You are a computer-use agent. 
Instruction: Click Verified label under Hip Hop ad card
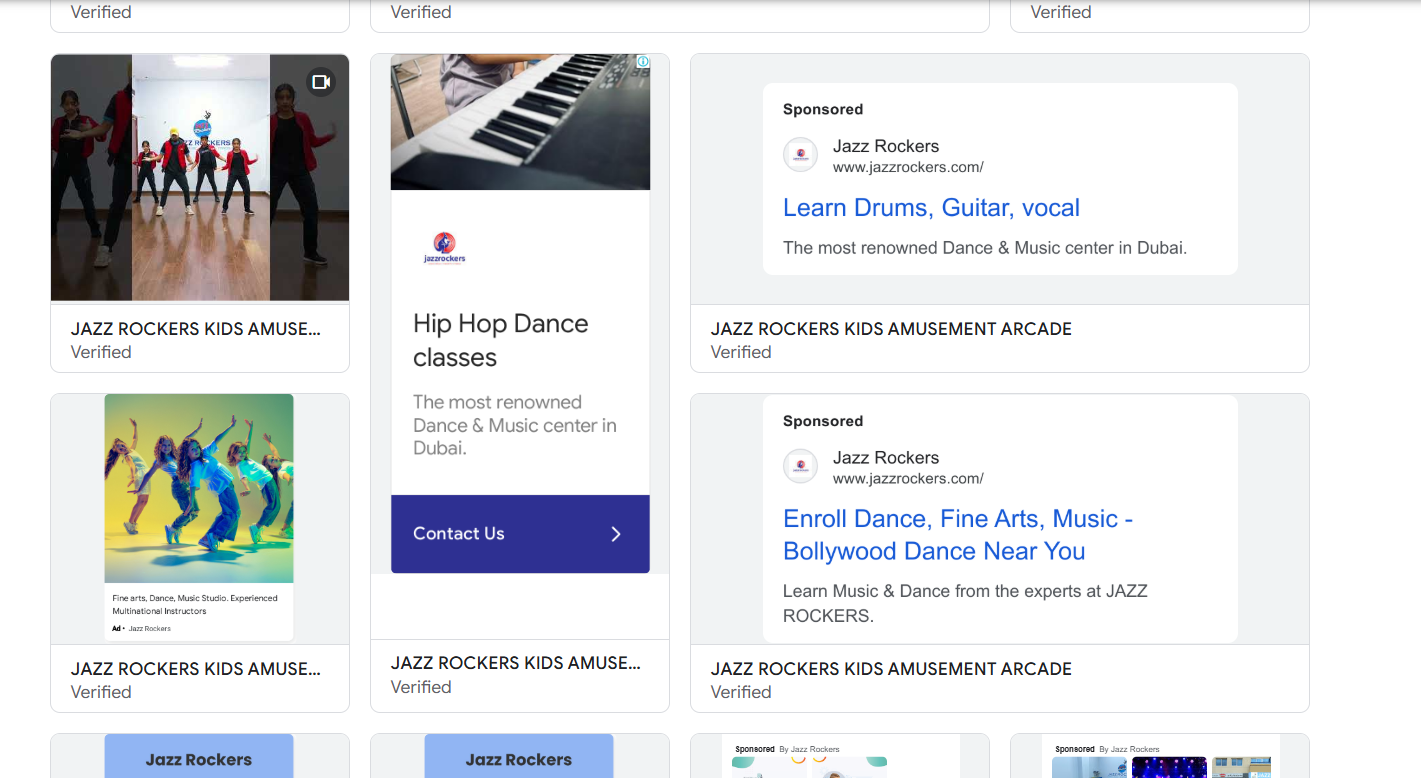tap(421, 687)
